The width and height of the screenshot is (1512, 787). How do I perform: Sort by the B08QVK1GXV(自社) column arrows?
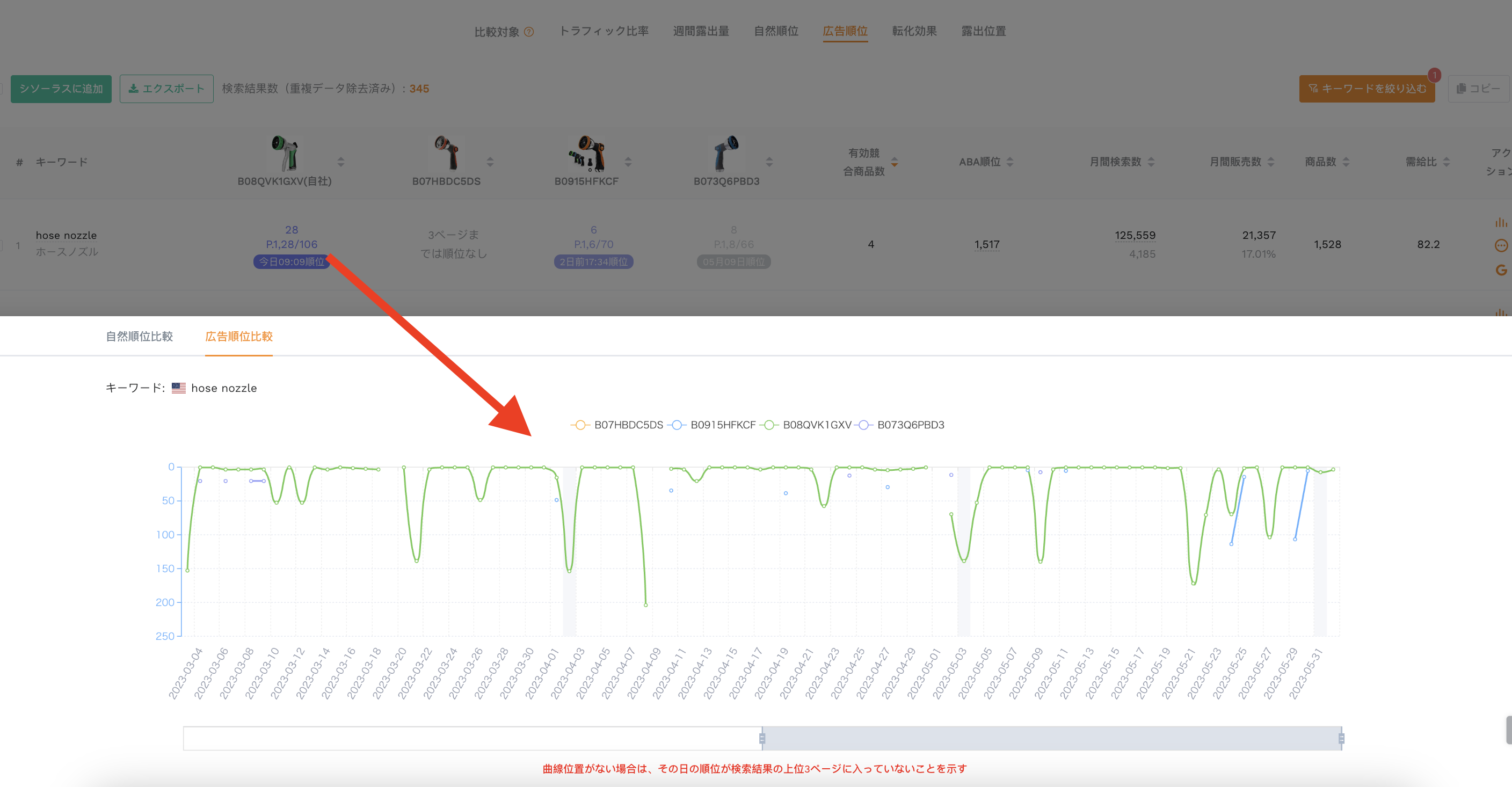pos(341,162)
